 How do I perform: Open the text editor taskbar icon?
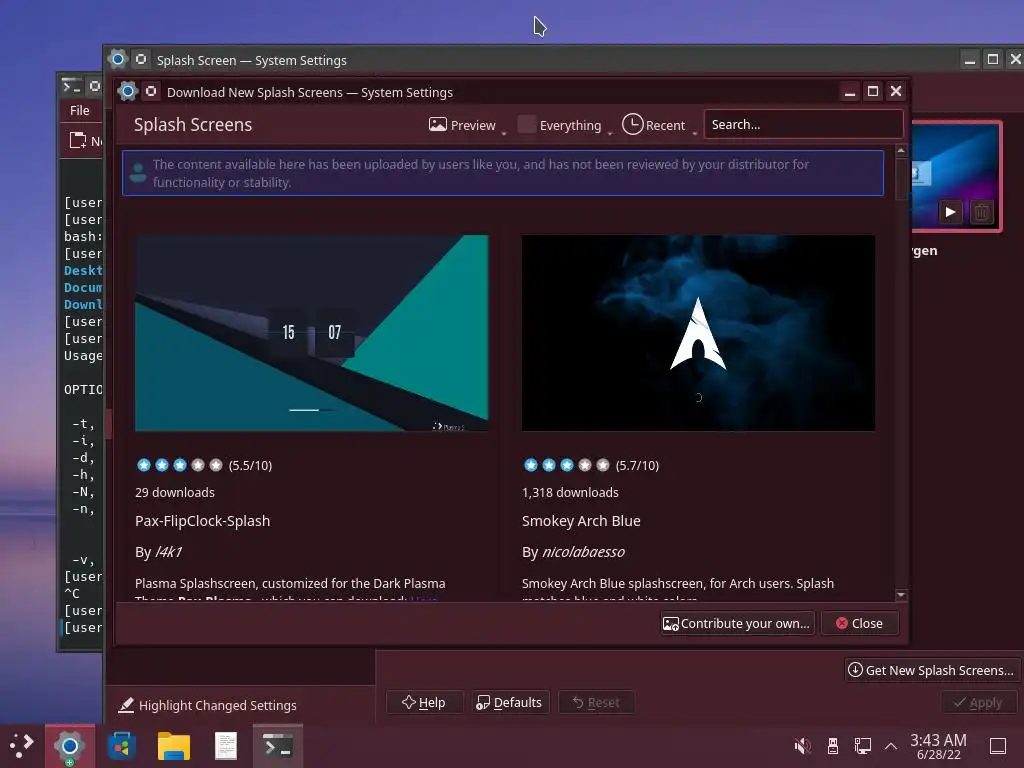click(x=226, y=746)
